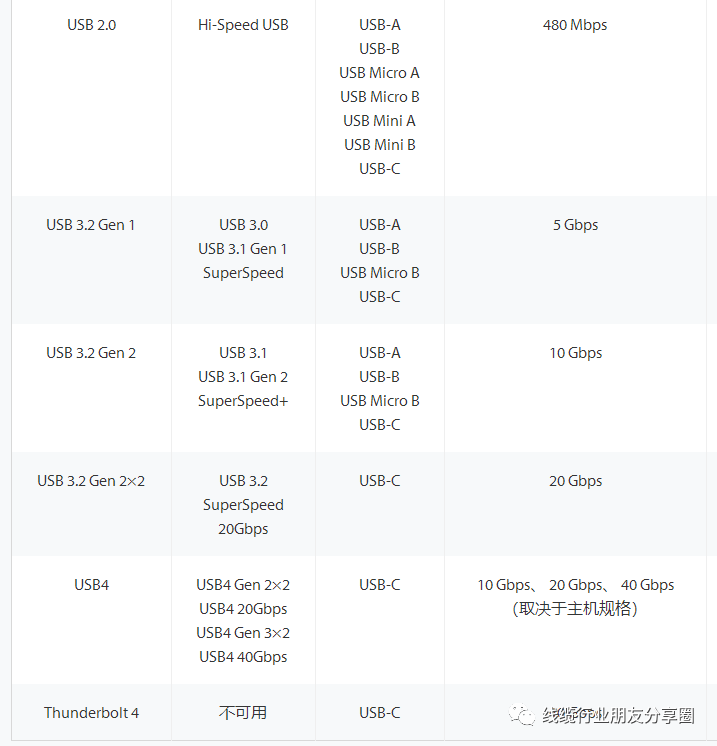Image resolution: width=717 pixels, height=746 pixels.
Task: Click the 取决于主机规格 note
Action: point(575,608)
